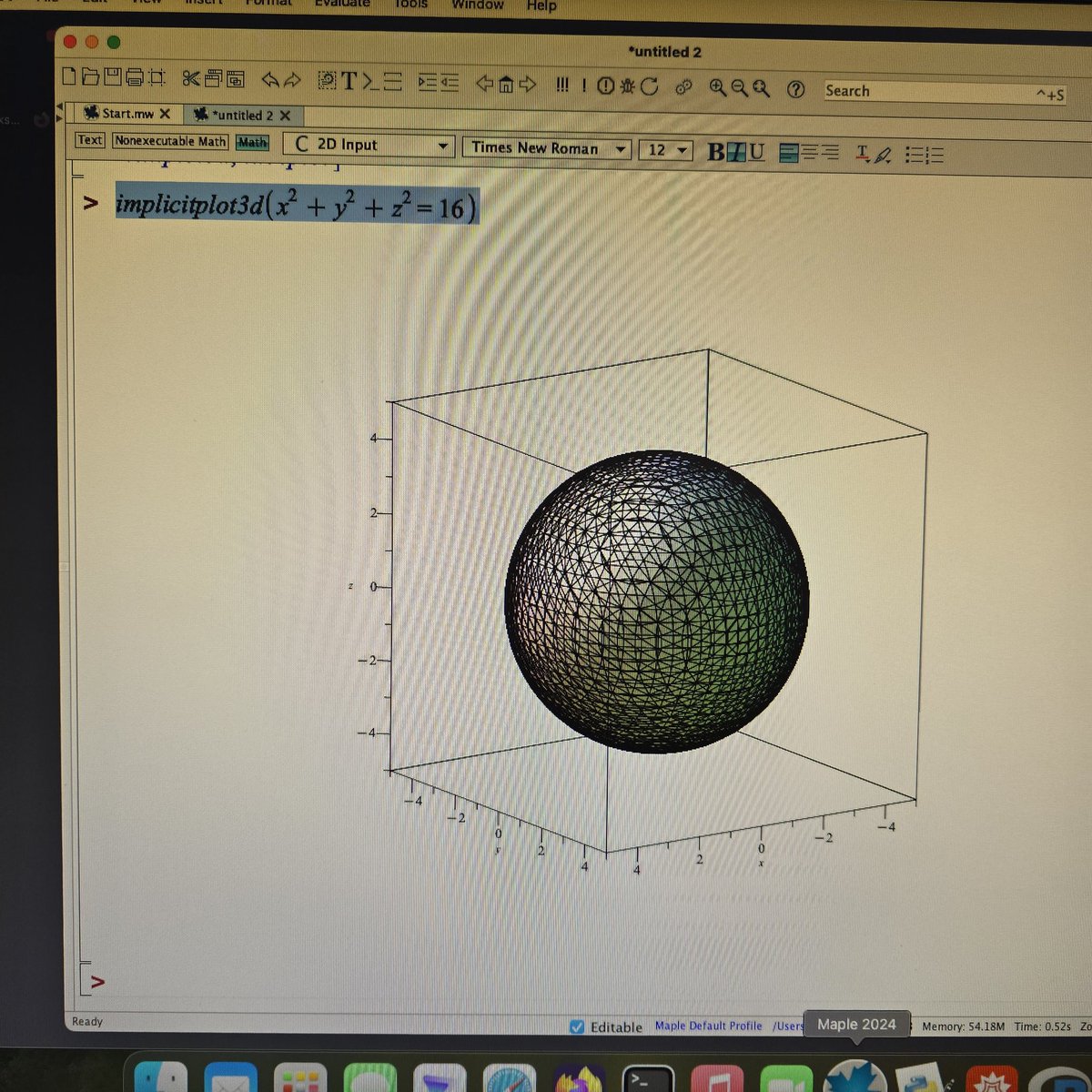Go to the home page icon

coord(506,85)
